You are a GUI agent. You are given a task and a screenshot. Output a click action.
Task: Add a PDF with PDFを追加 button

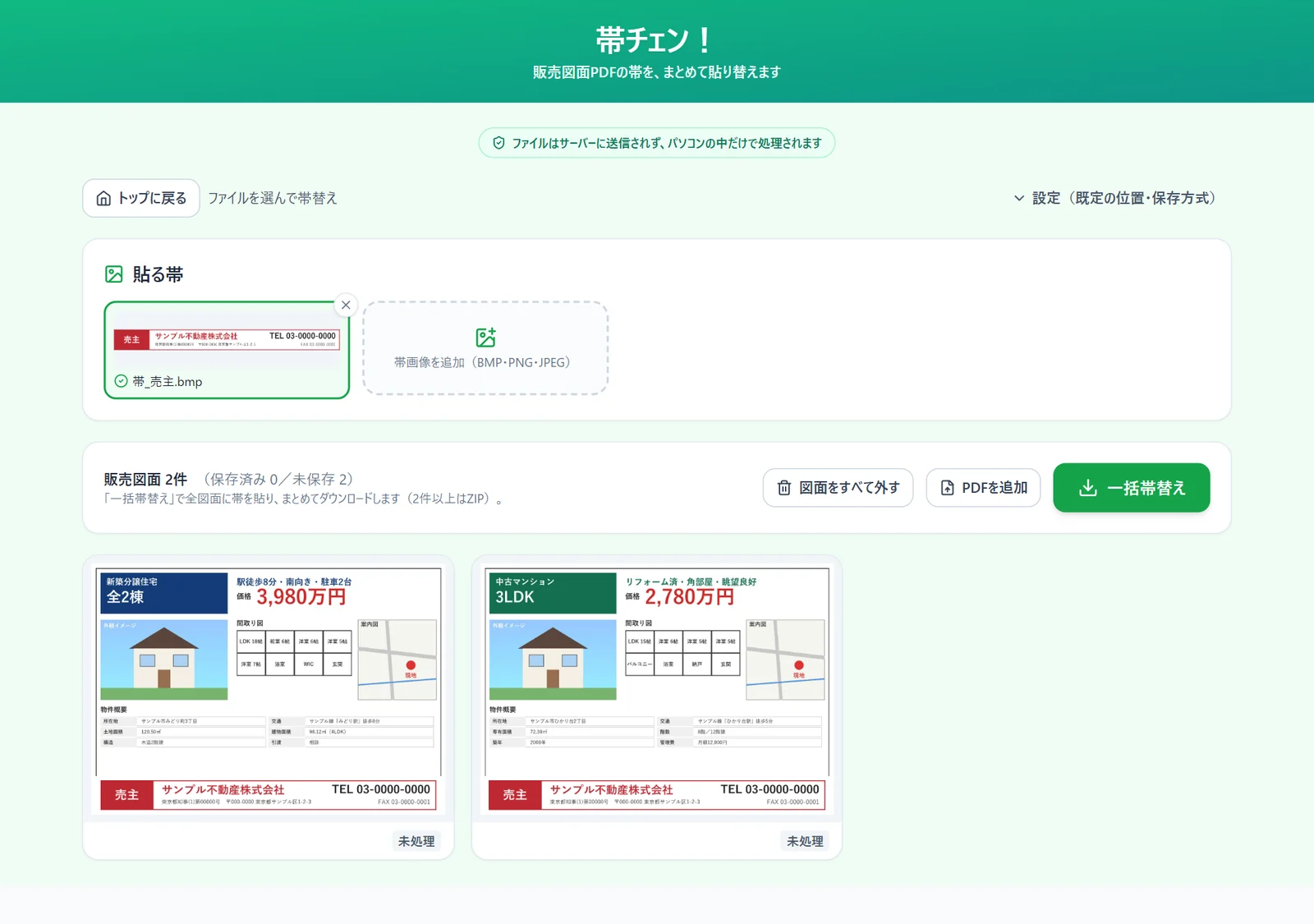(x=983, y=488)
